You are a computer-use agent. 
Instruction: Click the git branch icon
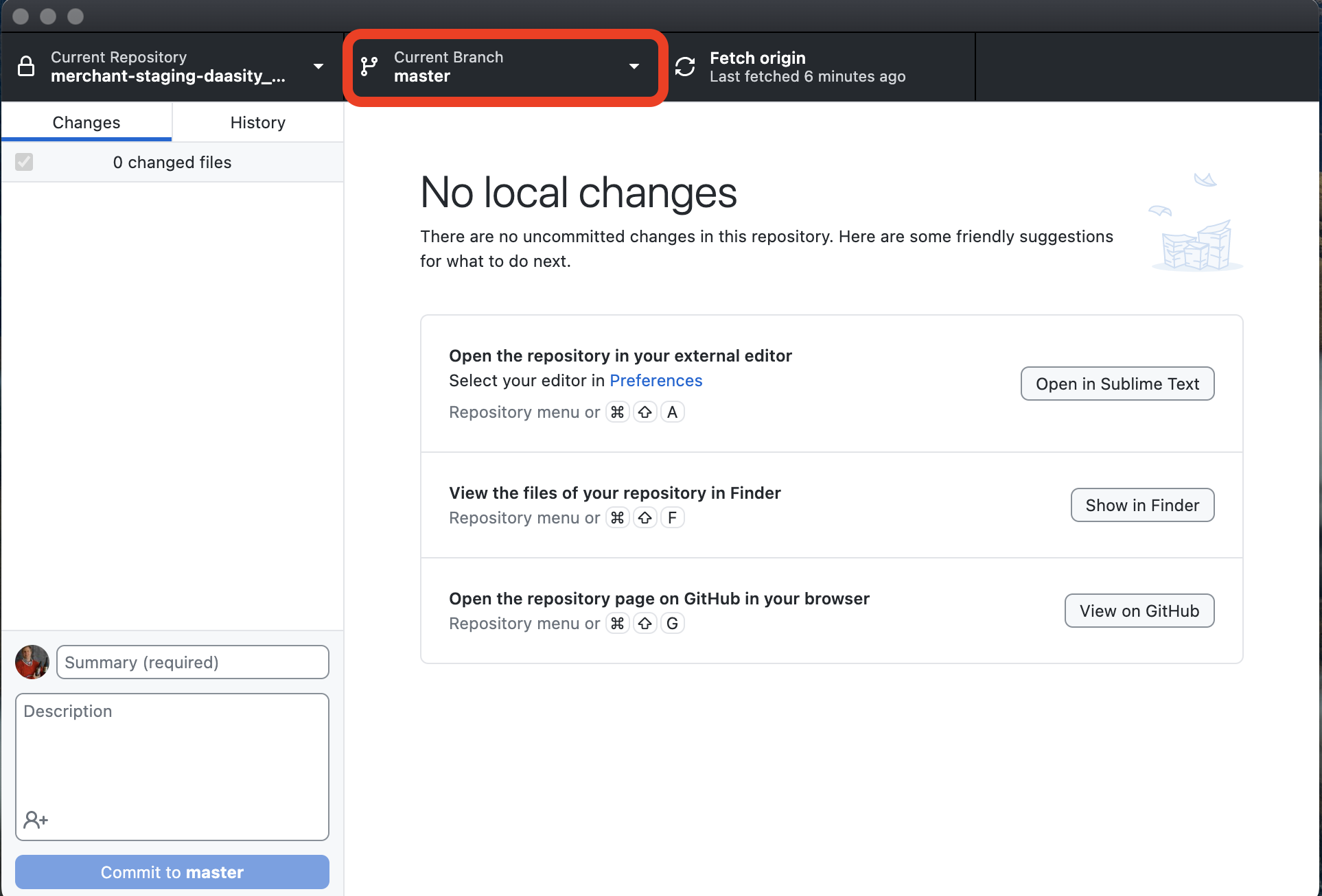[x=369, y=67]
